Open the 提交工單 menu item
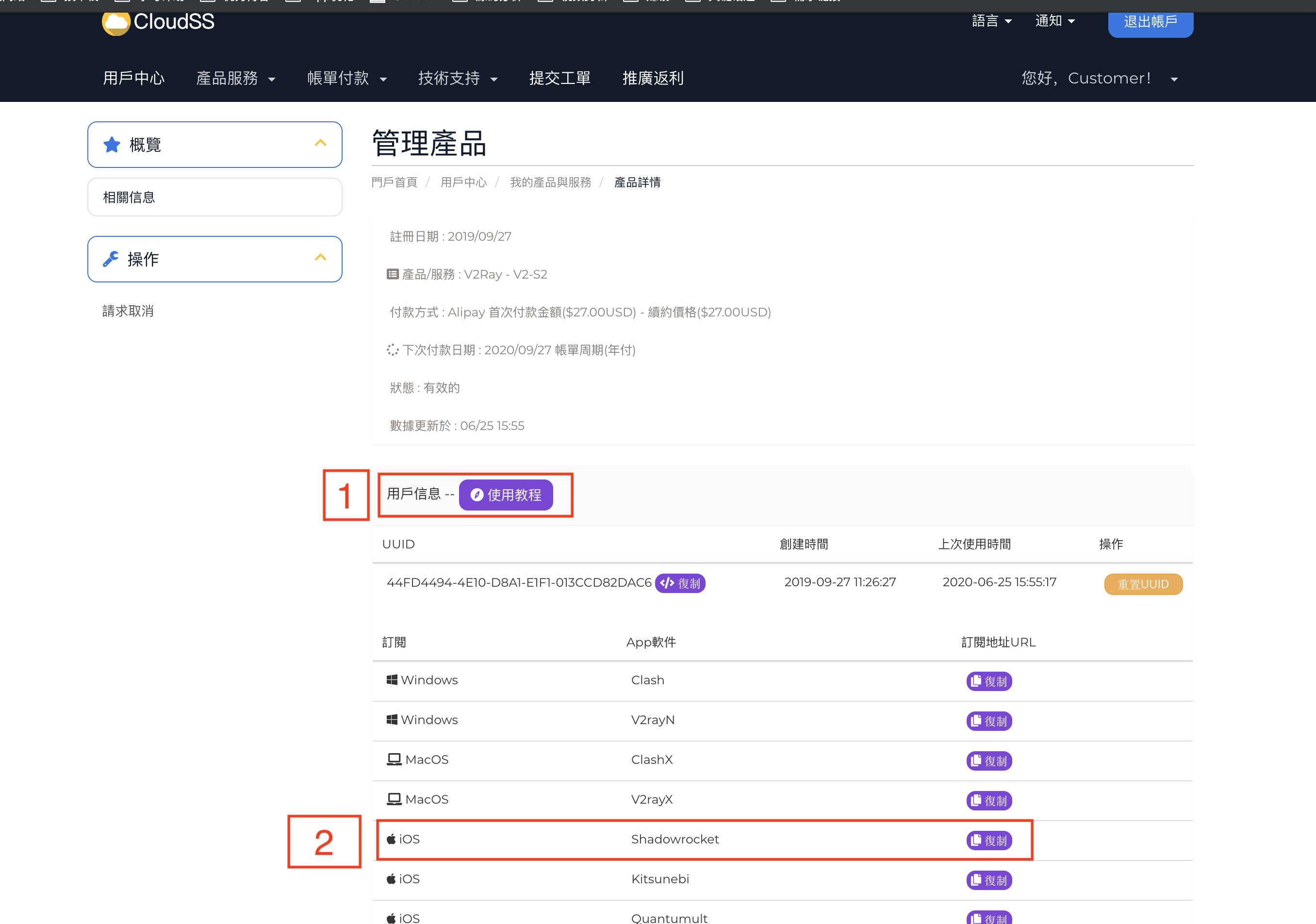Viewport: 1316px width, 924px height. pyautogui.click(x=559, y=79)
